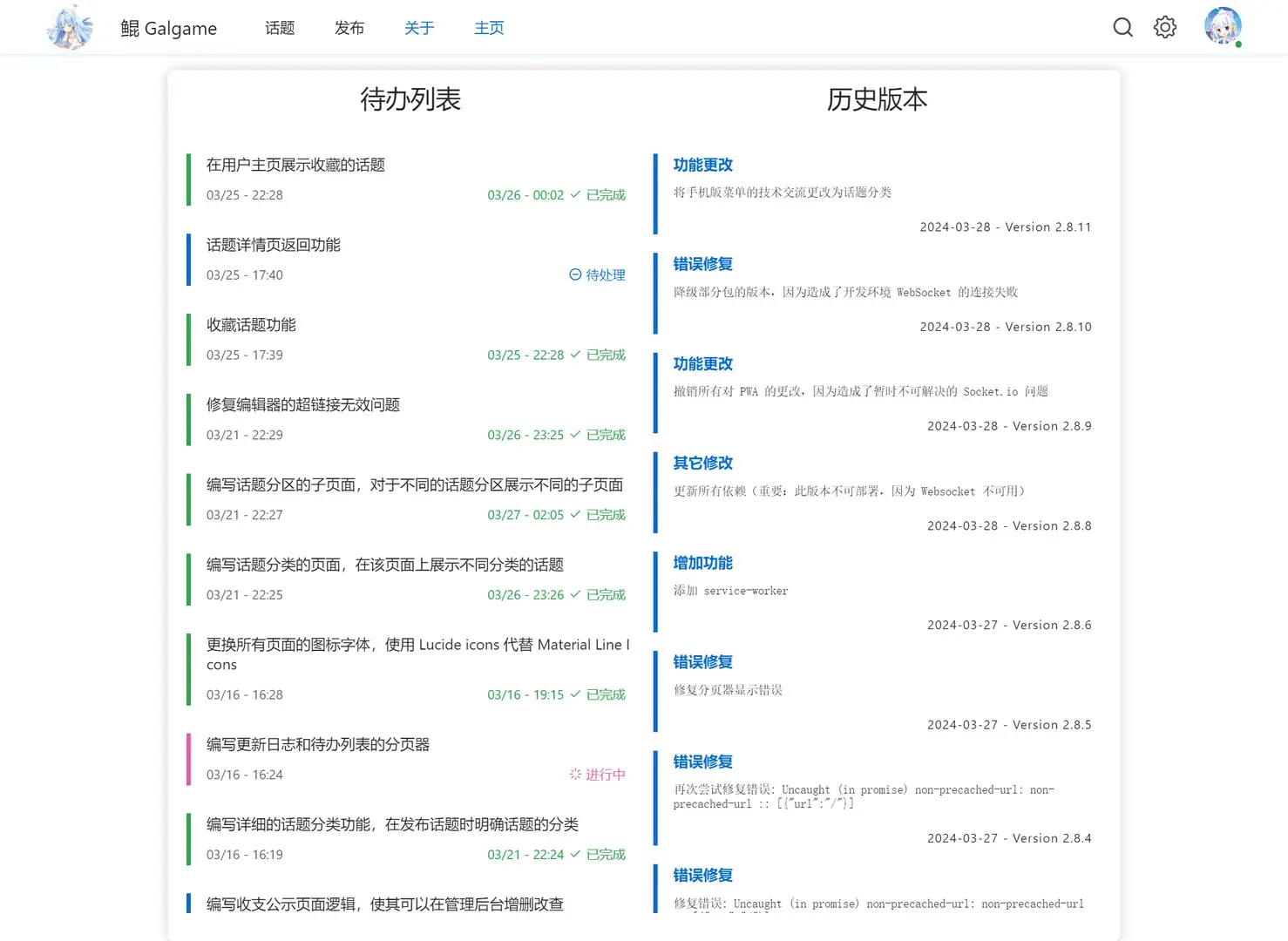Click the 2024-03-28 - Version 2.8.8 label

[1009, 525]
